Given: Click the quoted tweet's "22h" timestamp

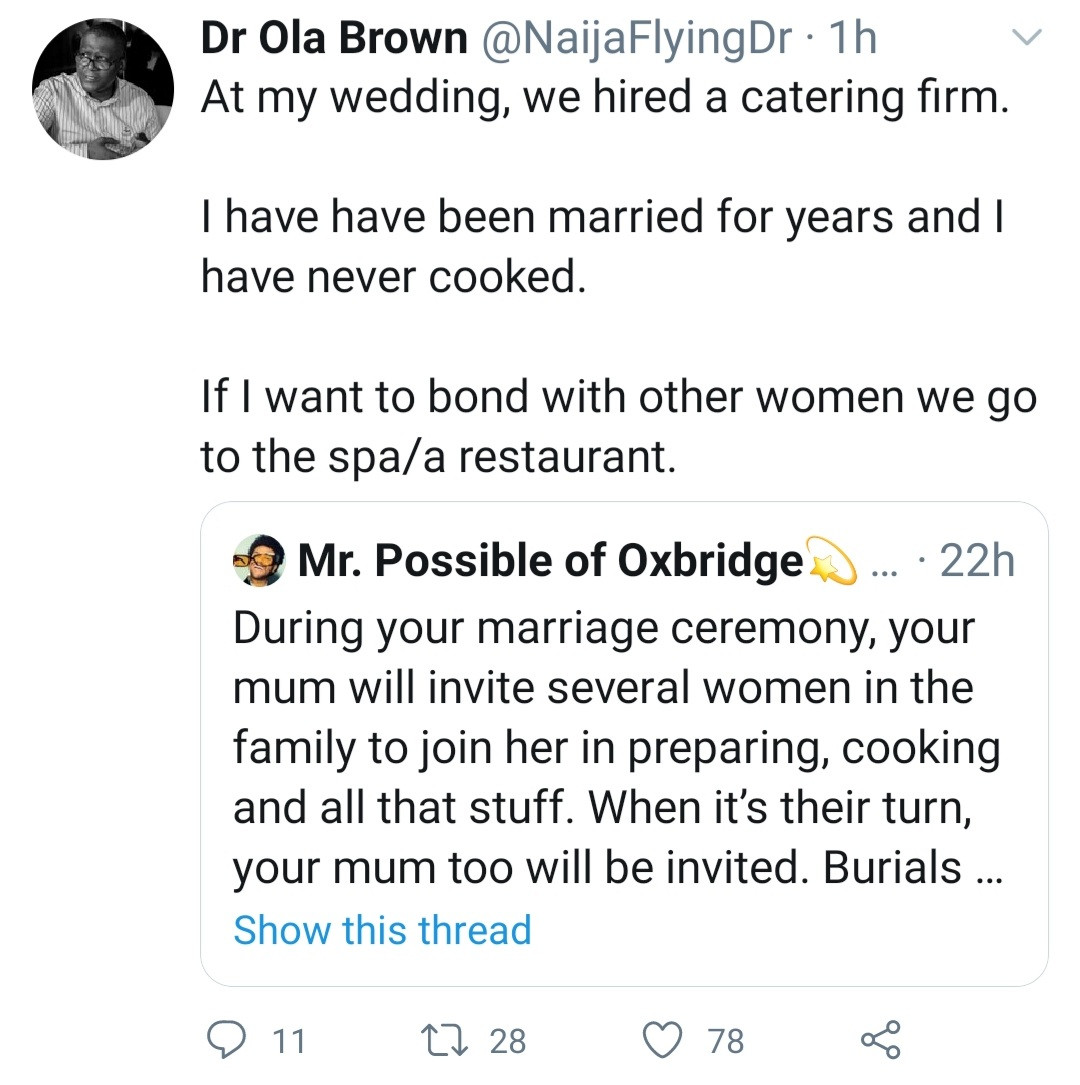Looking at the screenshot, I should pos(977,563).
